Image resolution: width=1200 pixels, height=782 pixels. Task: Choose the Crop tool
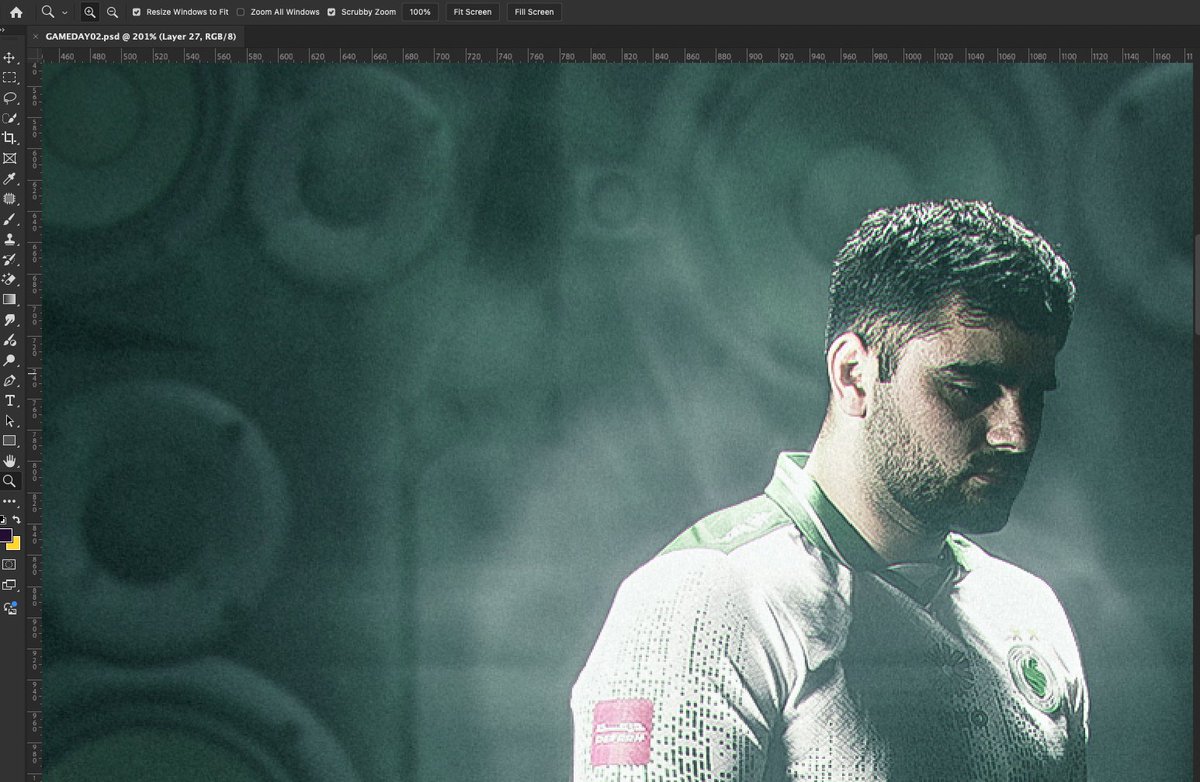click(x=12, y=138)
